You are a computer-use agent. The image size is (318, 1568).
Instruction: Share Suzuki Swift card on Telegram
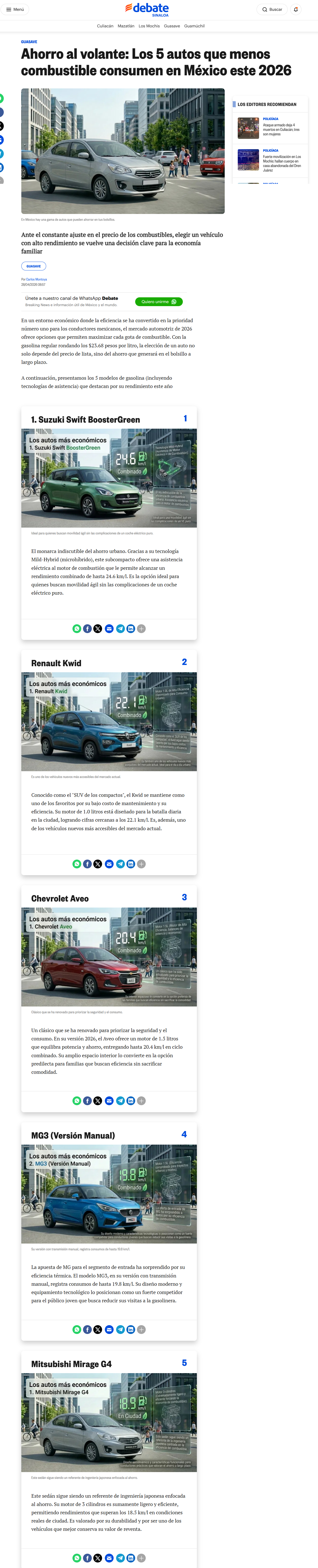point(120,629)
